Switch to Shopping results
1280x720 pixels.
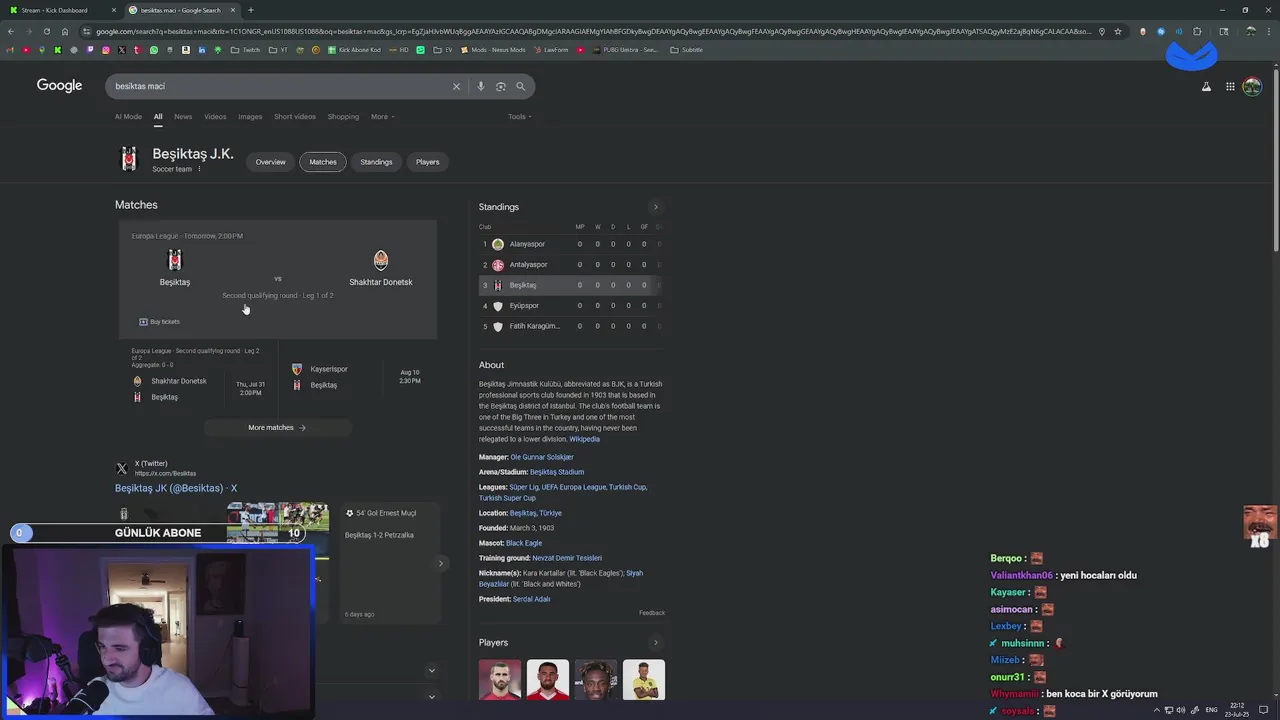[343, 117]
